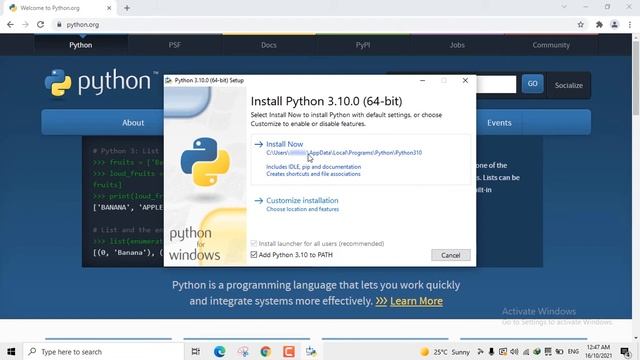Click the microphone tray icon
The width and height of the screenshot is (640, 360).
(491, 351)
